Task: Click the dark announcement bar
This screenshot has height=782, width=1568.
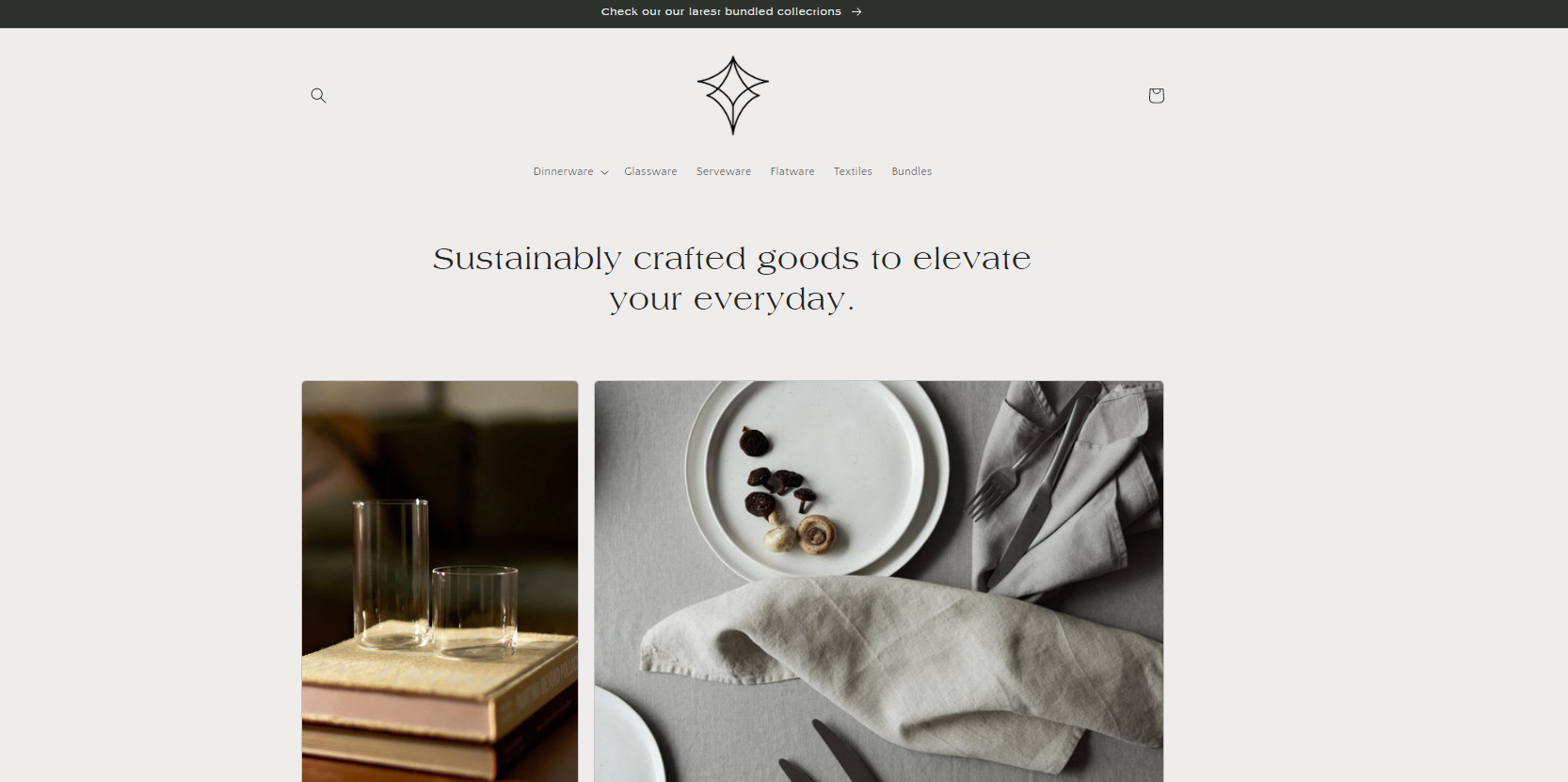Action: (x=784, y=13)
